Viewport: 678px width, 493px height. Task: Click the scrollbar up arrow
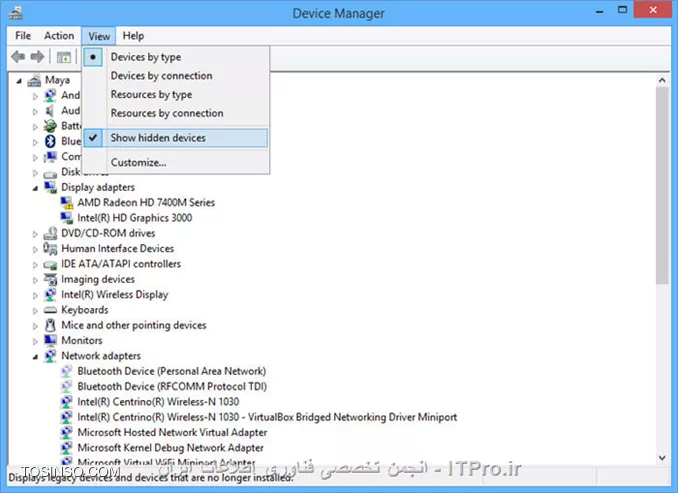click(662, 80)
